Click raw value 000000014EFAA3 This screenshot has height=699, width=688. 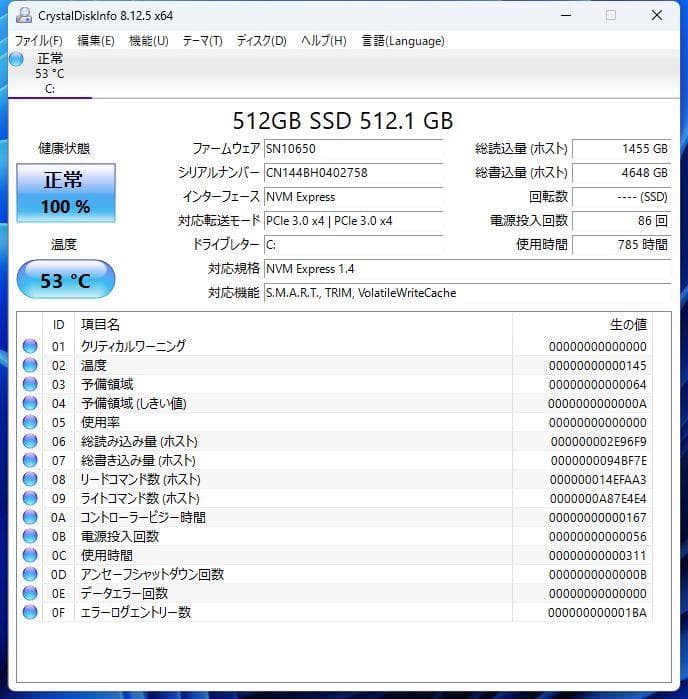tap(598, 480)
